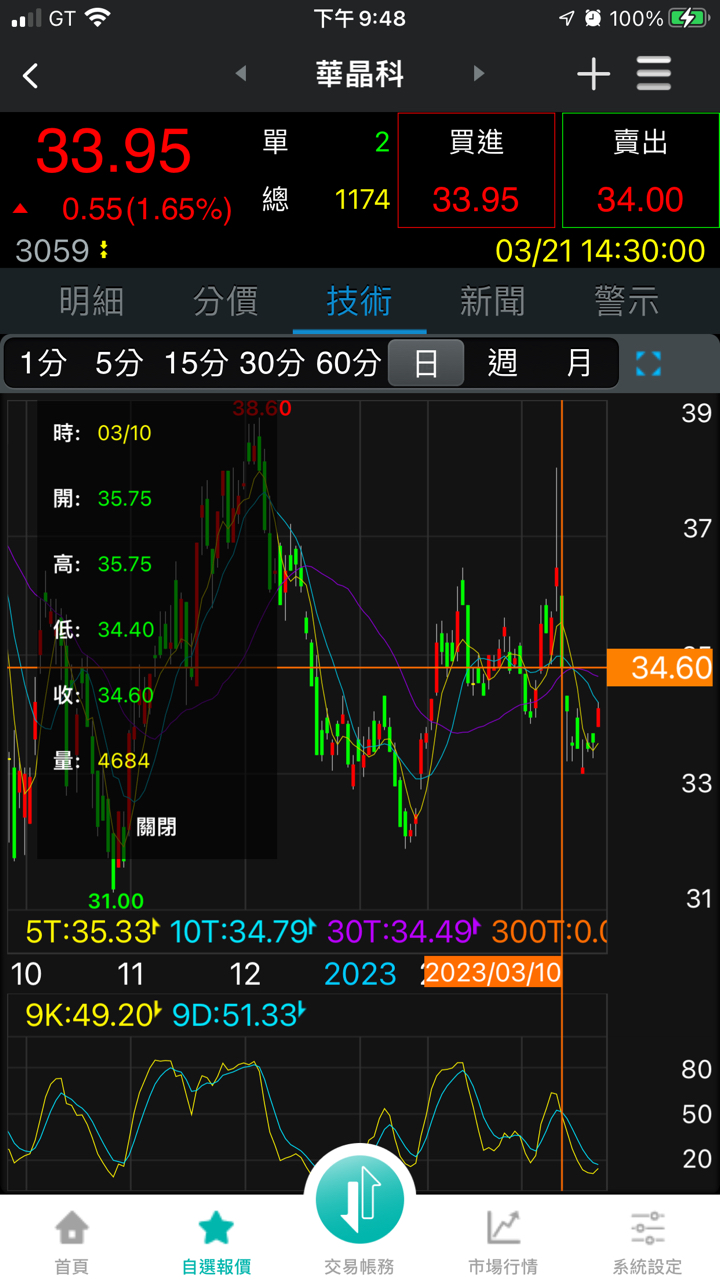Screen dimensions: 720x1280
Task: Open 300T moving average setting
Action: click(x=549, y=932)
